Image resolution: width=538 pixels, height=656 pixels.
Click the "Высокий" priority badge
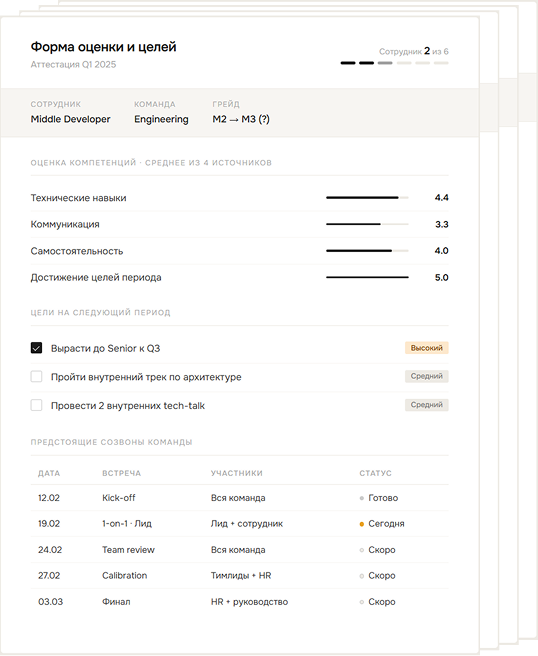coord(426,348)
